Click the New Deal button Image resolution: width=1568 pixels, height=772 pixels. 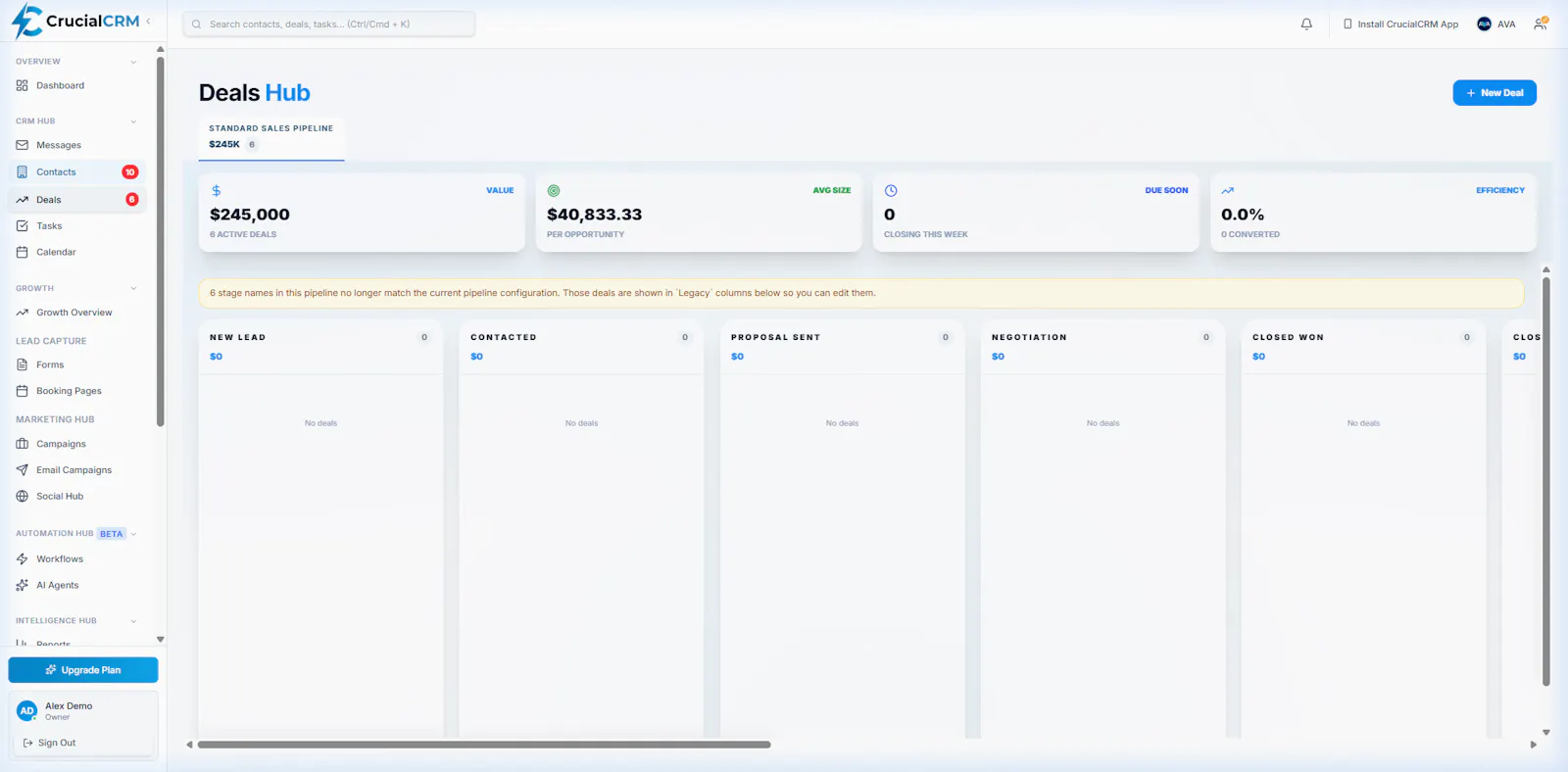pyautogui.click(x=1494, y=93)
